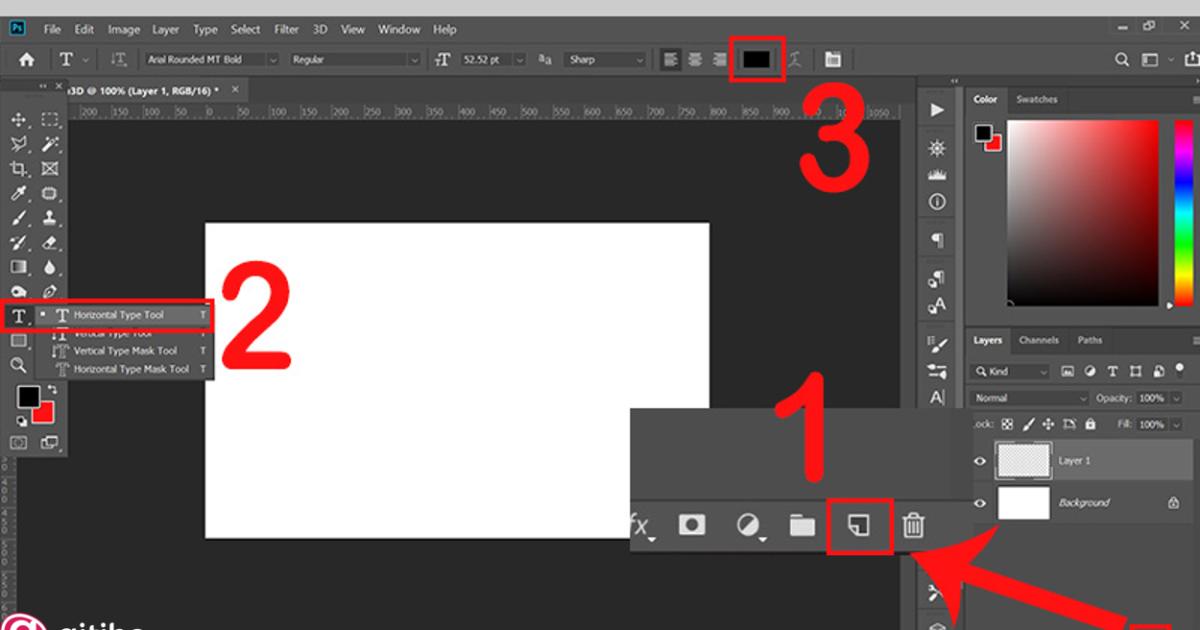1200x630 pixels.
Task: Add a layer mask
Action: pos(691,525)
